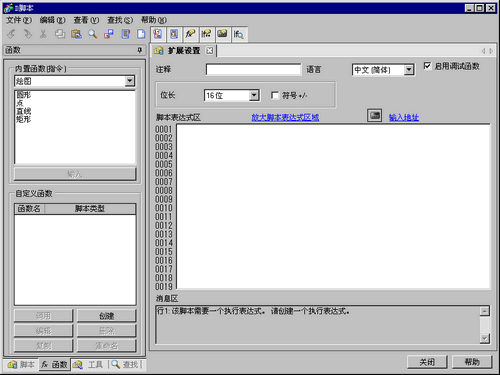Enable the 符号 +/- checkbox

pos(275,95)
